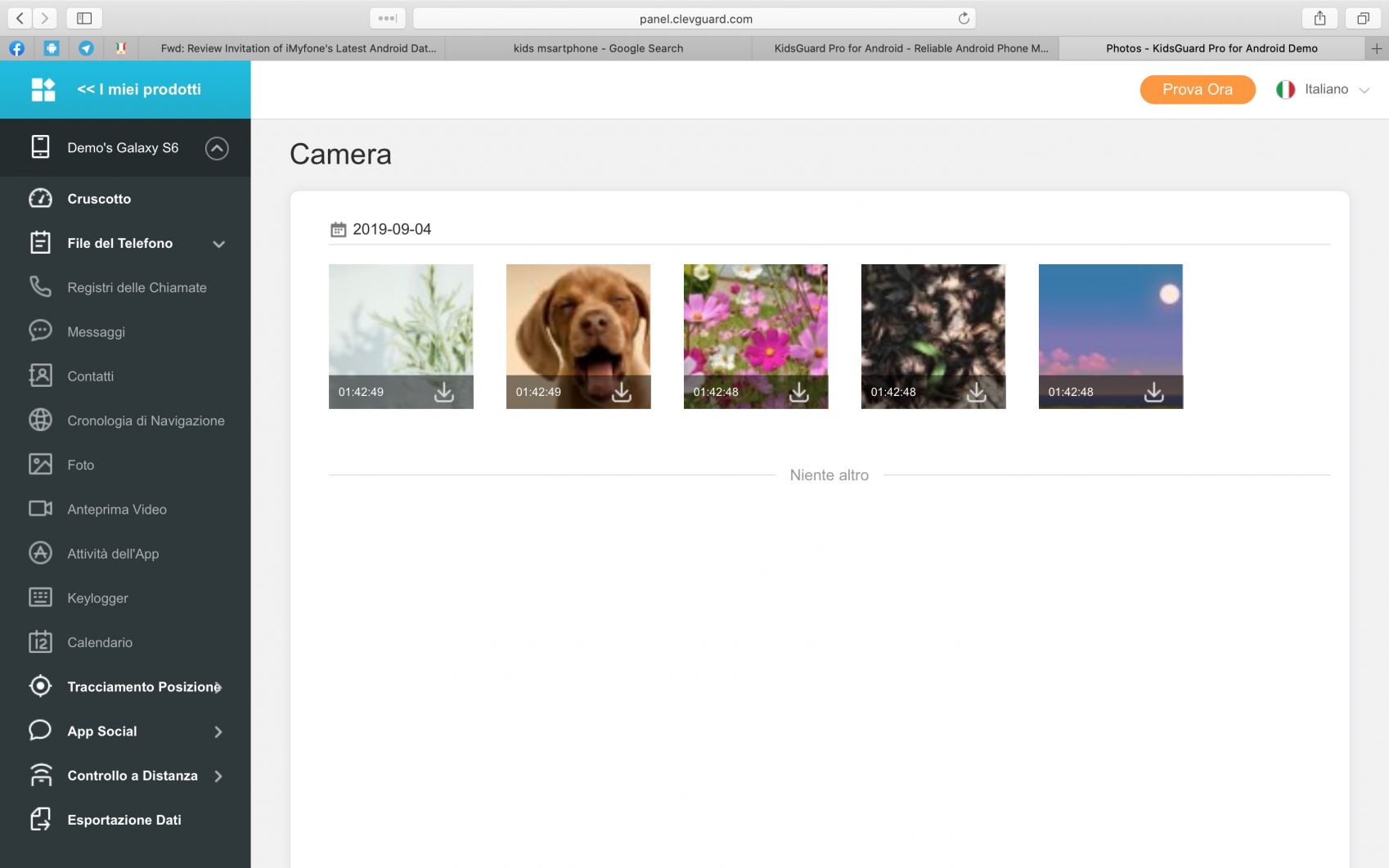Open Messaggi from the sidebar

point(96,332)
